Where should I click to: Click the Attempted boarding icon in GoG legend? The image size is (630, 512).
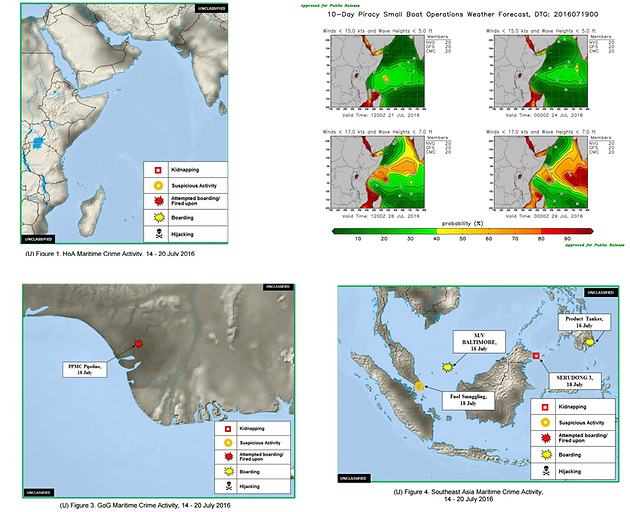click(229, 457)
